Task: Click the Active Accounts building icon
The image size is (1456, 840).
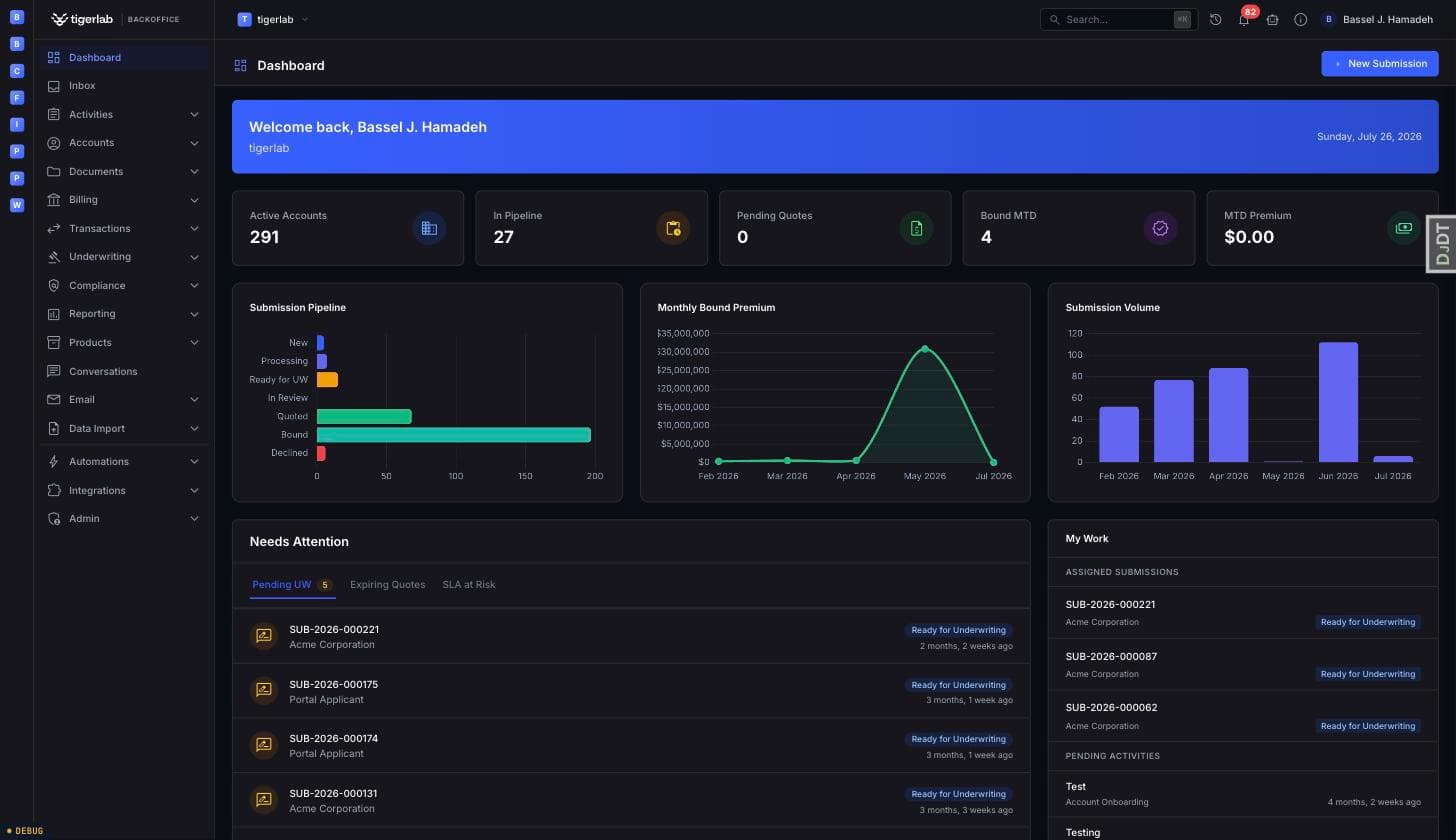Action: tap(429, 228)
